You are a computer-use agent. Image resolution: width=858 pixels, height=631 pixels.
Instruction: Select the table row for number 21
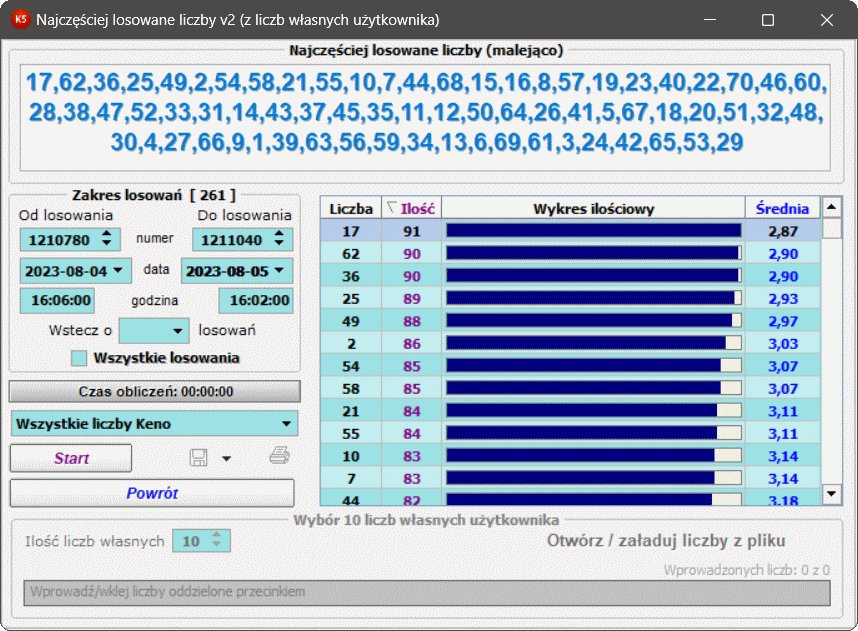pyautogui.click(x=570, y=410)
